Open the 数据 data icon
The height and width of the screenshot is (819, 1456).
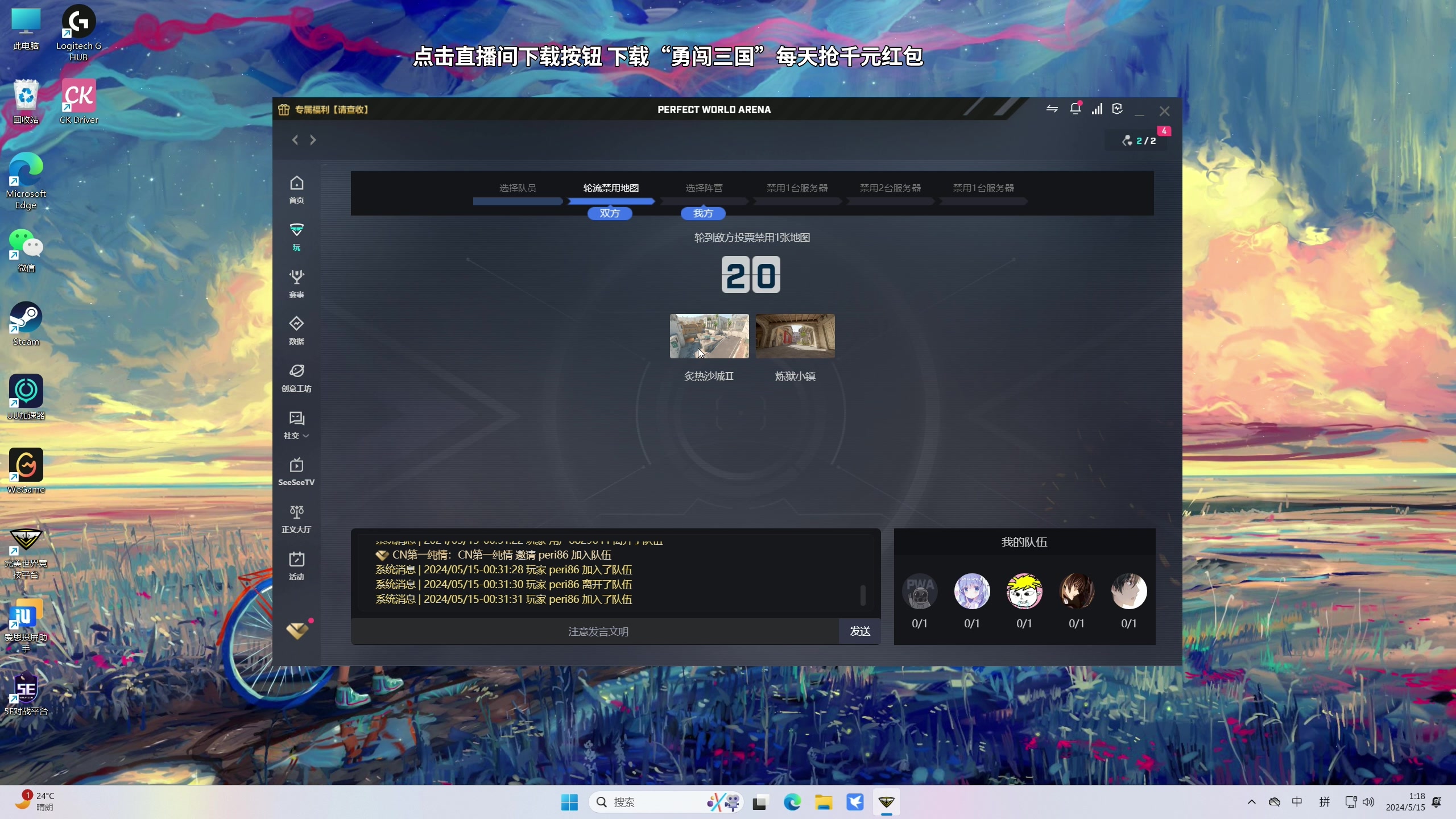coord(296,331)
